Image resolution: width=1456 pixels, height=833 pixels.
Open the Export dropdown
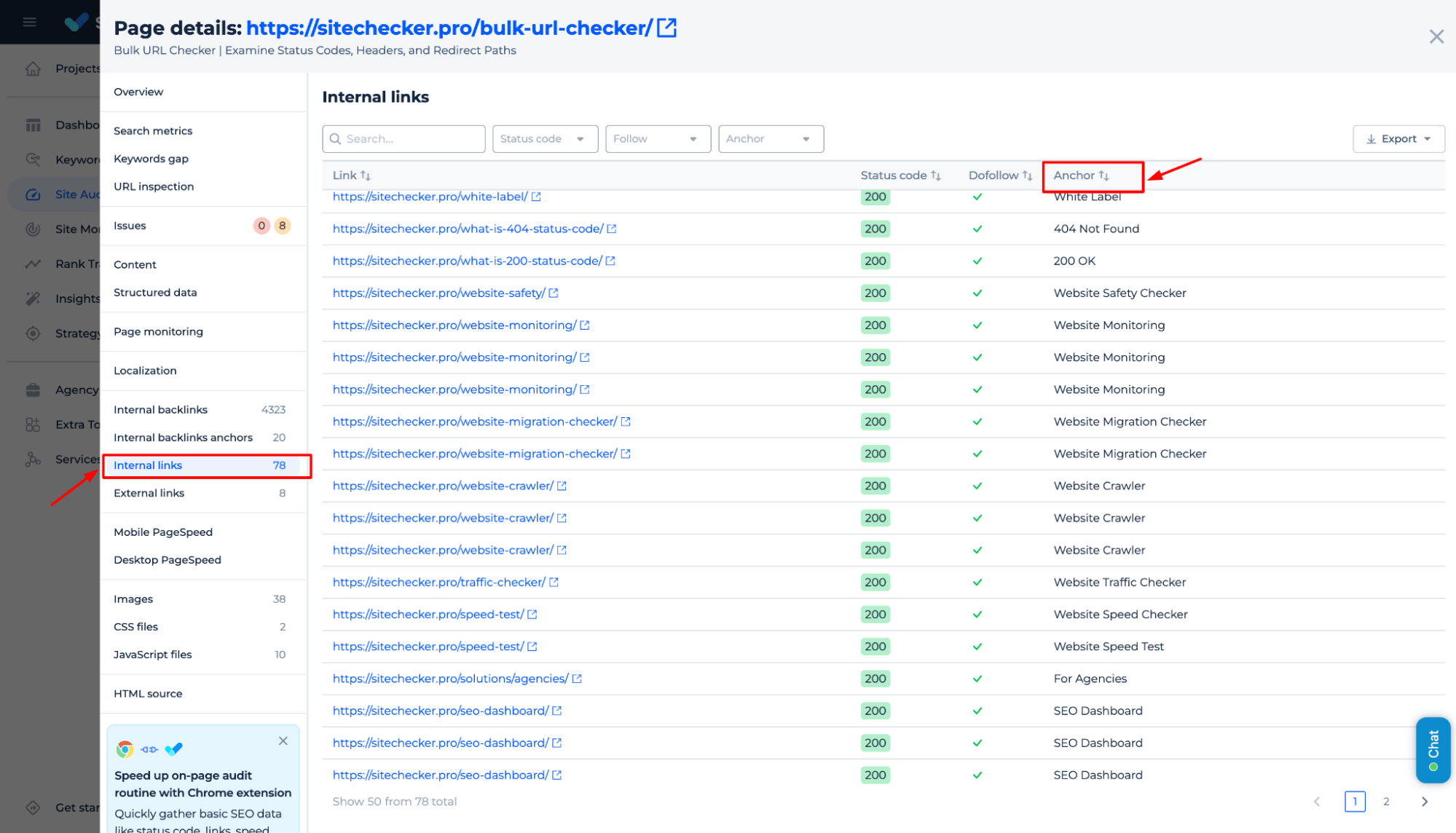[x=1398, y=139]
